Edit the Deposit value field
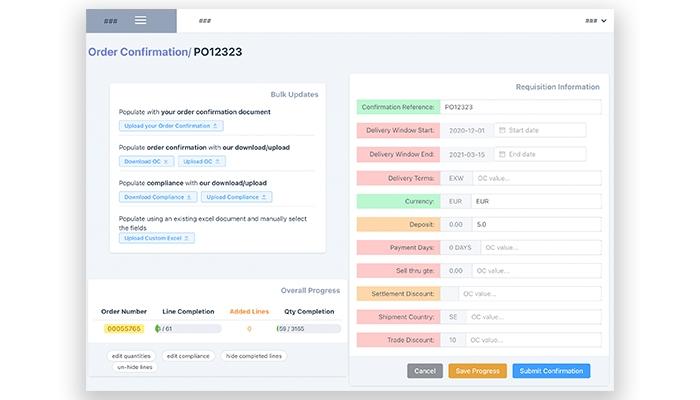The width and height of the screenshot is (700, 400). tap(537, 225)
